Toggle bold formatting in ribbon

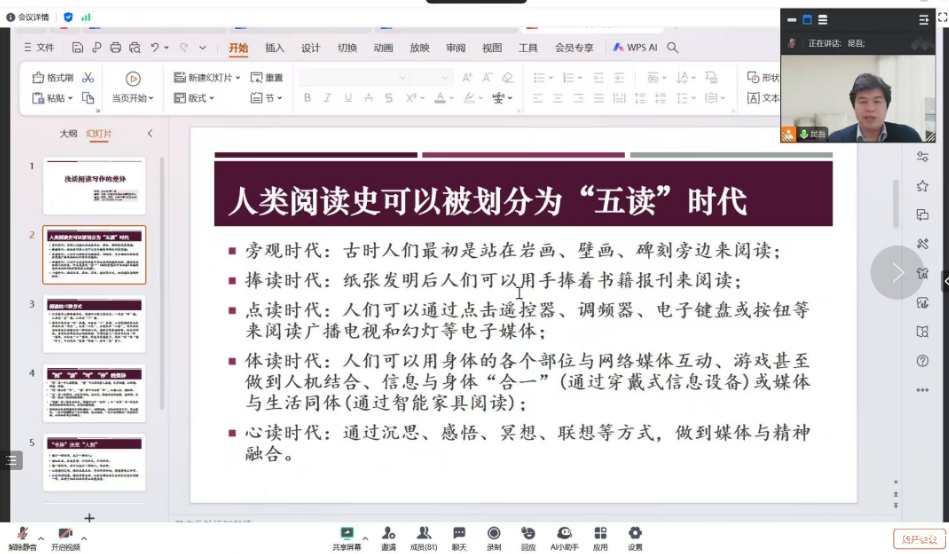(307, 98)
